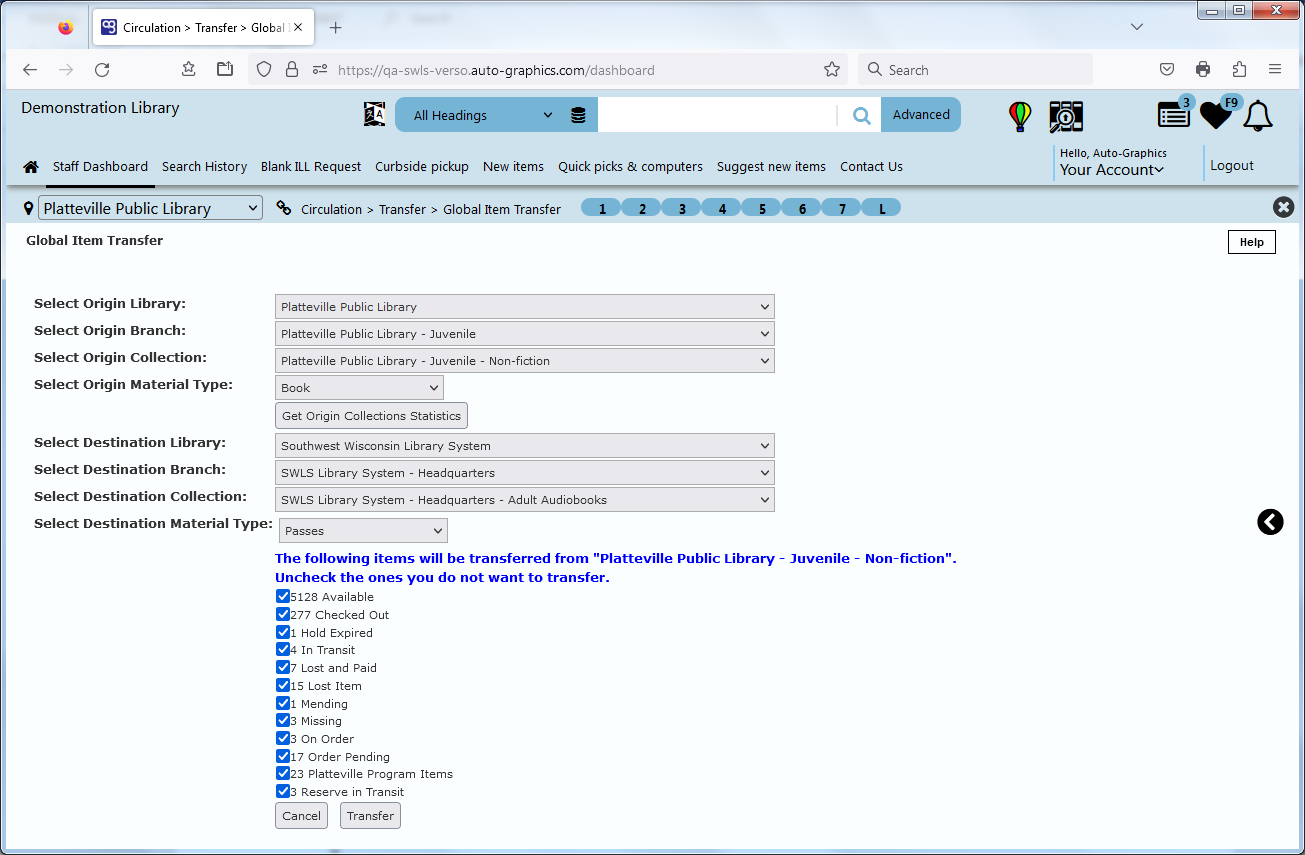
Task: Click the Pocket save icon in Firefox toolbar
Action: pos(1166,69)
